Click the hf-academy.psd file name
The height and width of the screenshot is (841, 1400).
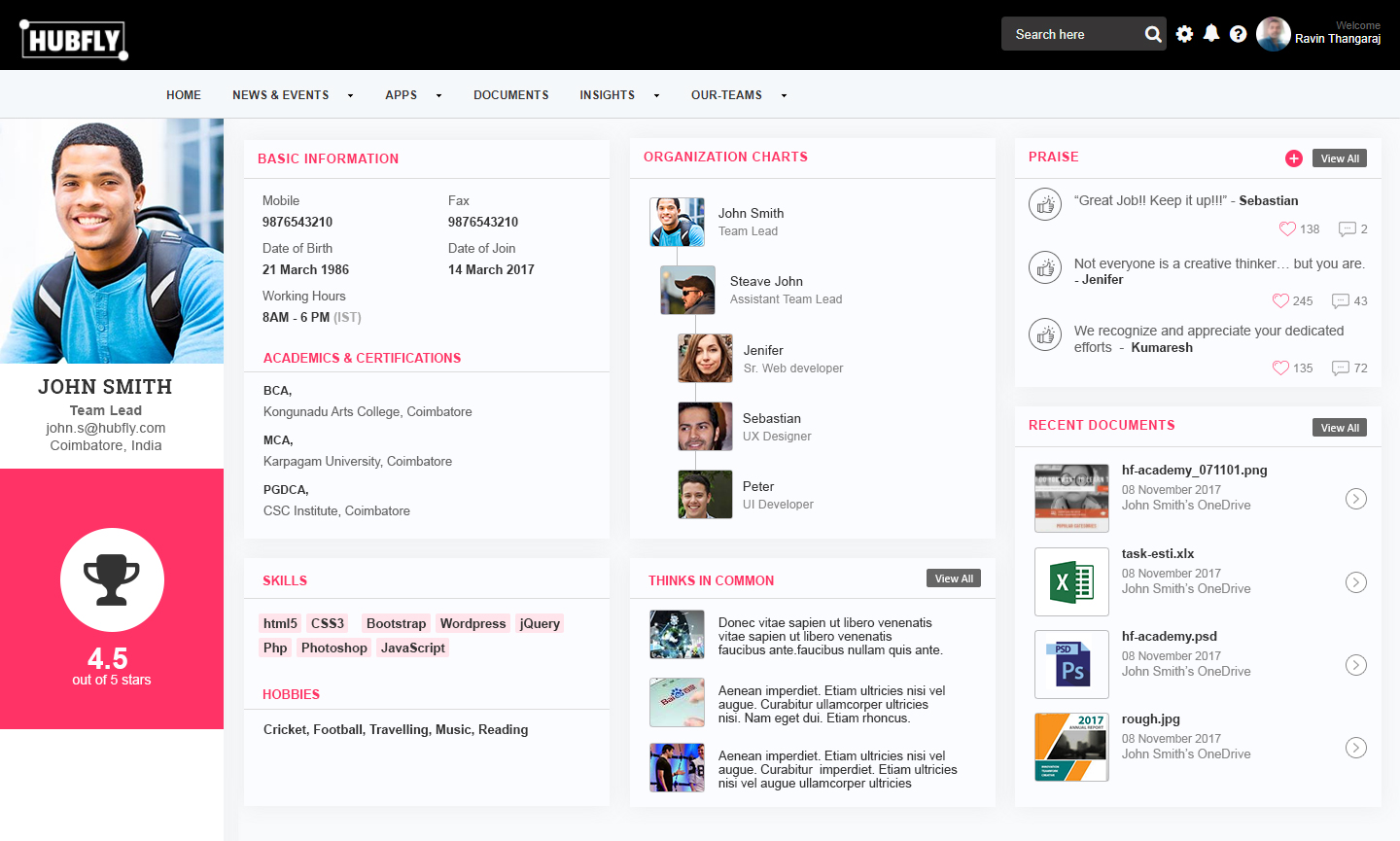tap(1170, 636)
